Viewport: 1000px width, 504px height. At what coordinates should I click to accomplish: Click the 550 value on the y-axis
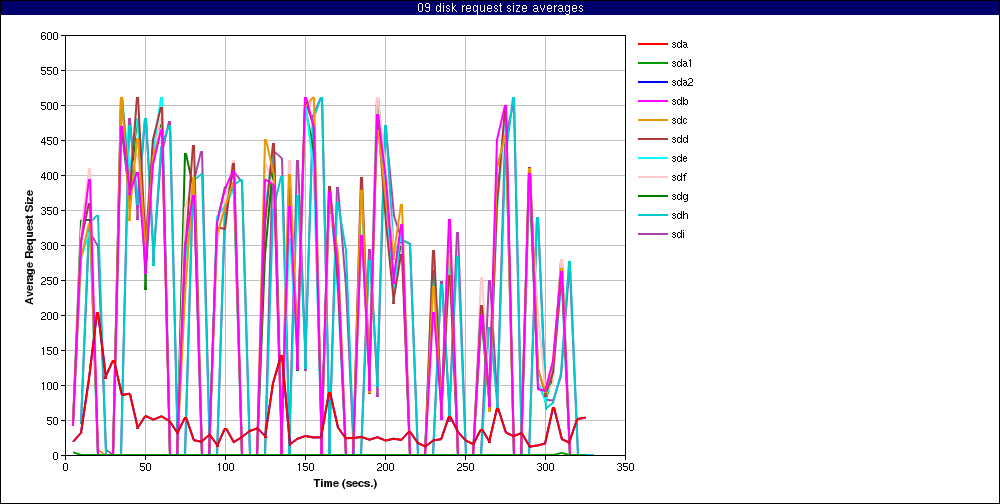tap(51, 71)
